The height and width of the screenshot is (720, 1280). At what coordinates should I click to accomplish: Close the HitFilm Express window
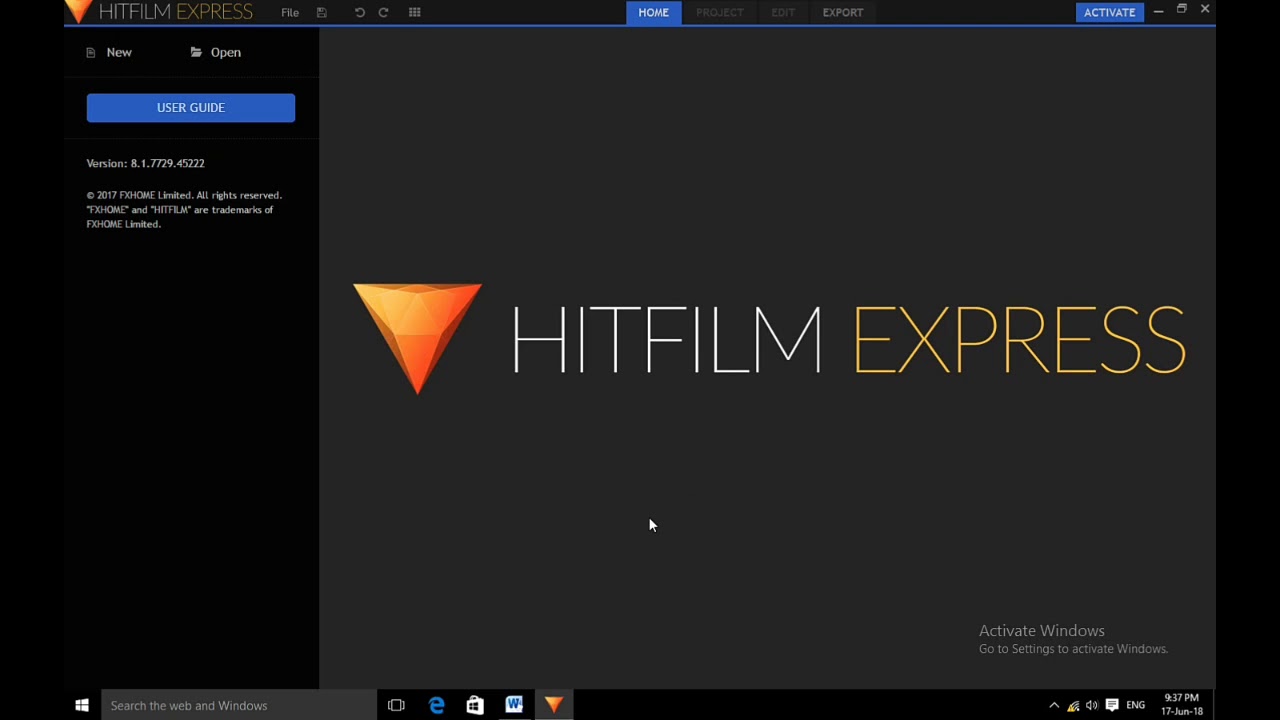point(1205,10)
